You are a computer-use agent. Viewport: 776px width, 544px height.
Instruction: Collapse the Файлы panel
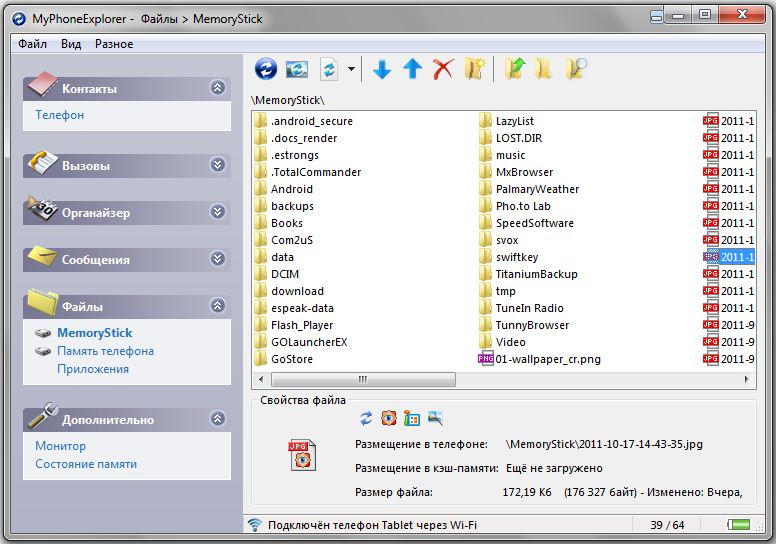[x=217, y=305]
